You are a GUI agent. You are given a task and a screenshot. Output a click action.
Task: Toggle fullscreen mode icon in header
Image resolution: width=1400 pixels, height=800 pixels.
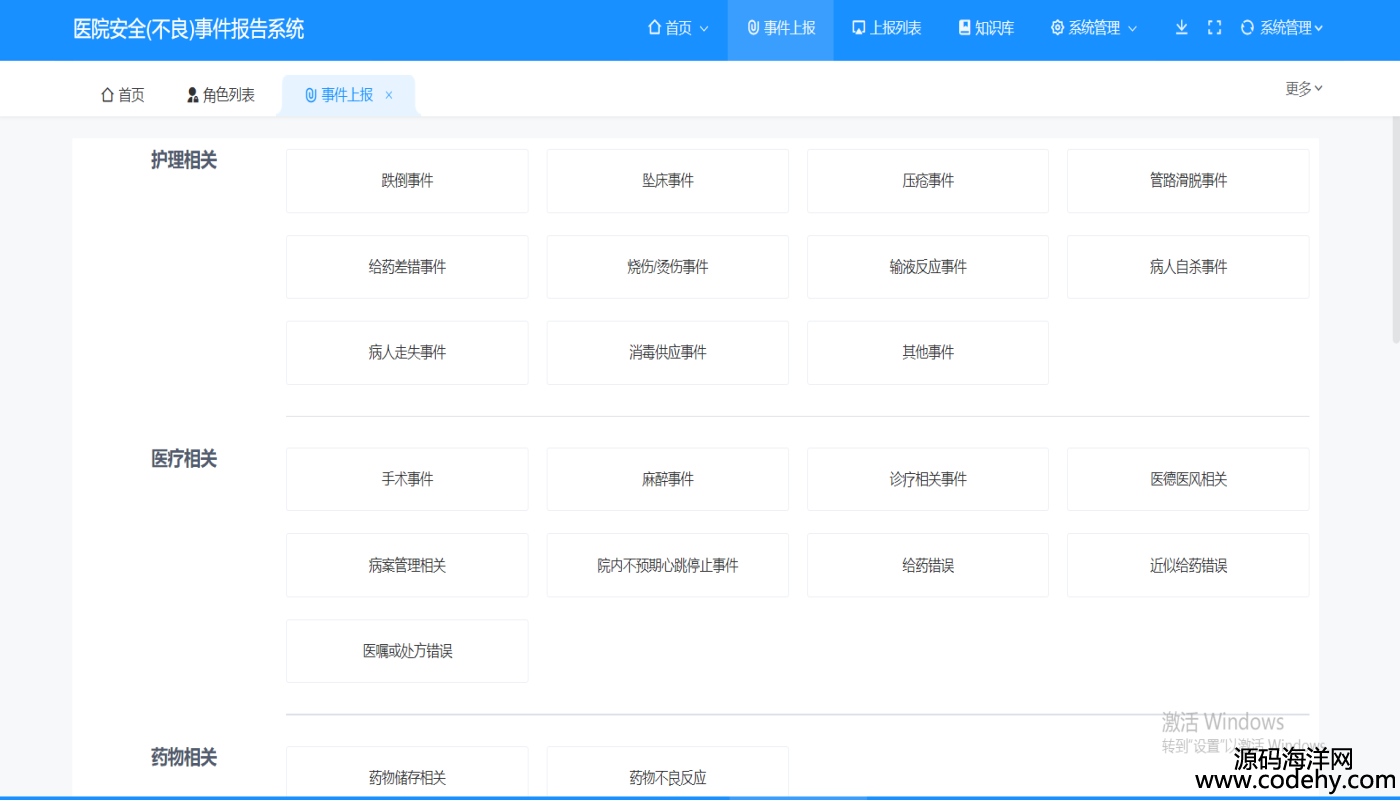click(x=1214, y=28)
